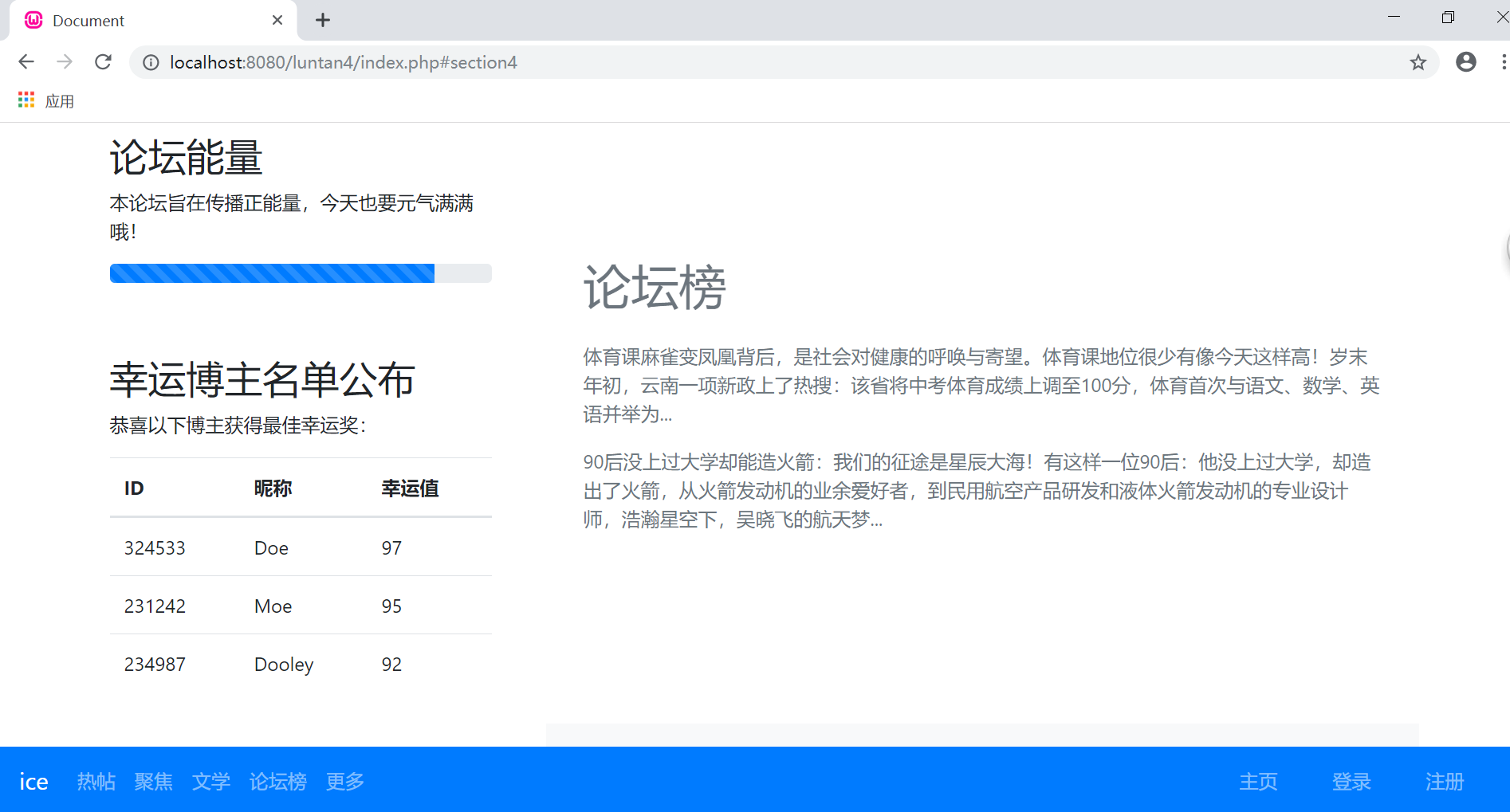Click the browser back arrow

click(26, 61)
